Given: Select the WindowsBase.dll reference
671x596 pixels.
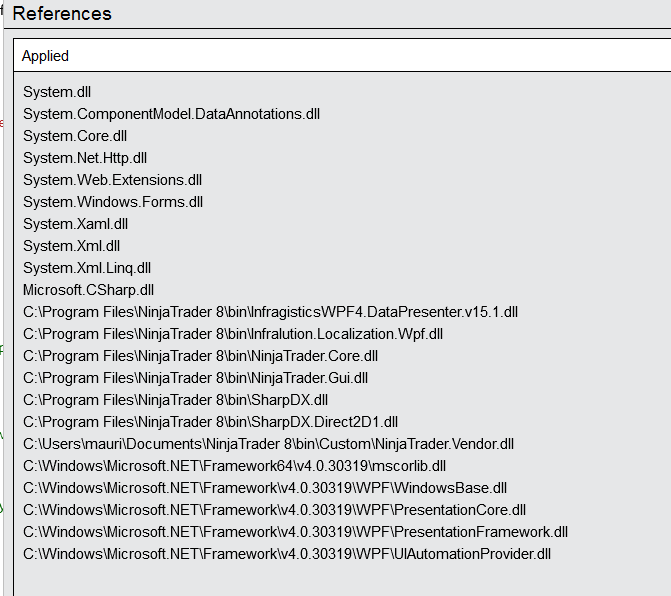Looking at the screenshot, I should [x=265, y=488].
